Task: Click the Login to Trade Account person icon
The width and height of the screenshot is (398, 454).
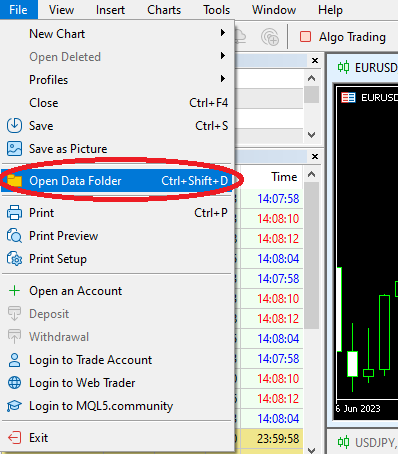Action: pos(14,360)
